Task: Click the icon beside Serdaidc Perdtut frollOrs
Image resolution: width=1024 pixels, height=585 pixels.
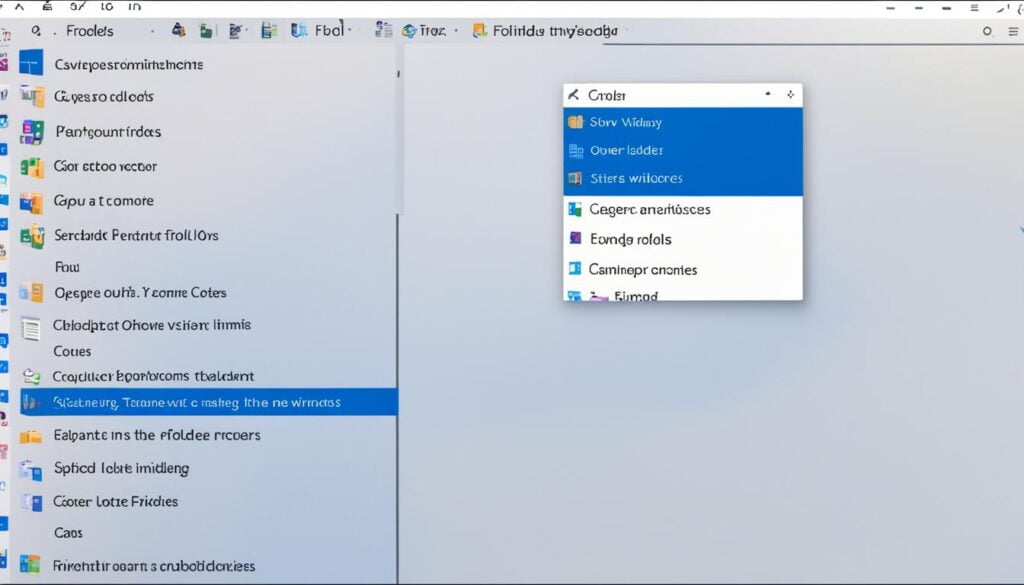Action: click(31, 236)
